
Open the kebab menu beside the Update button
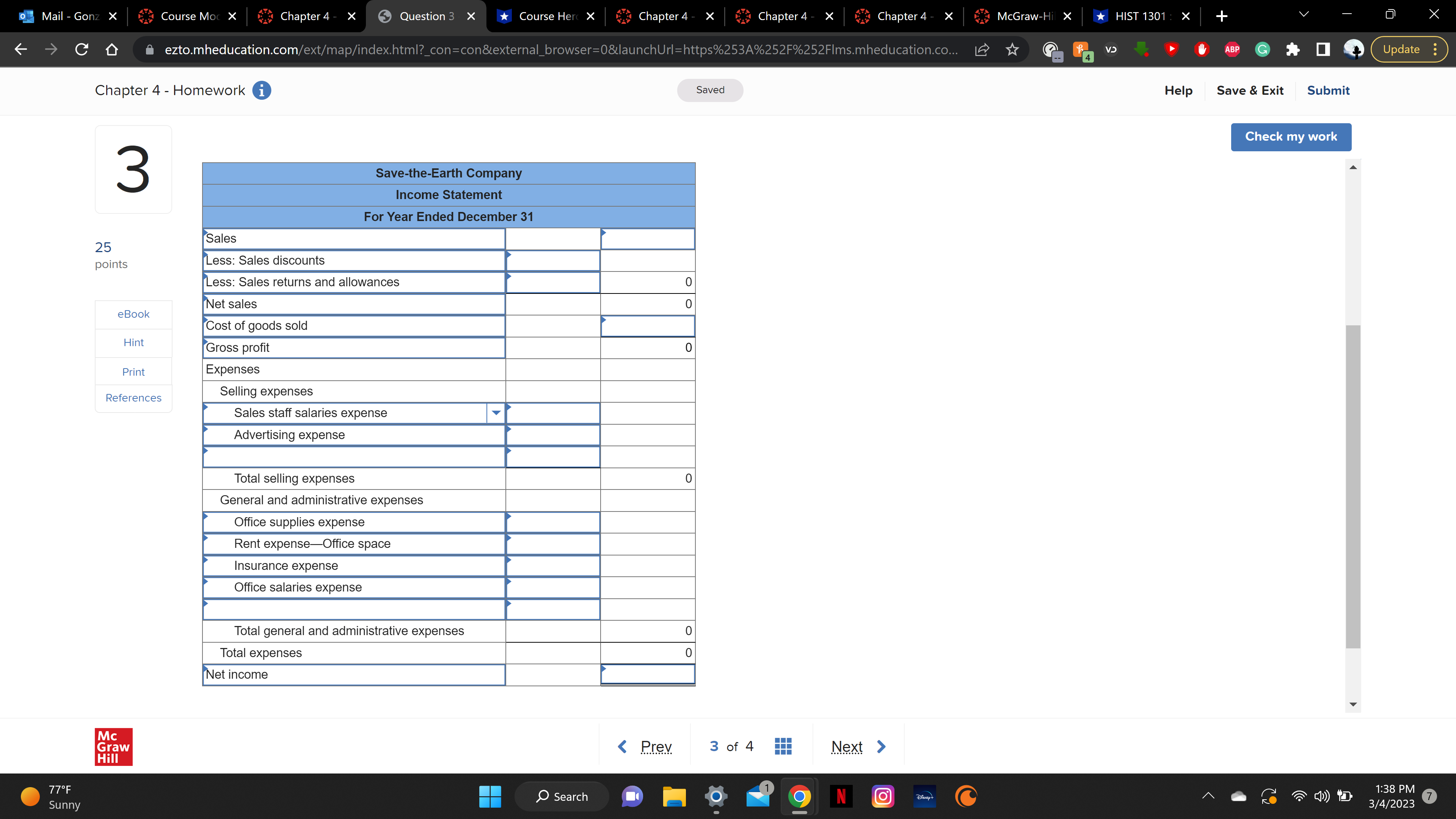[1436, 49]
